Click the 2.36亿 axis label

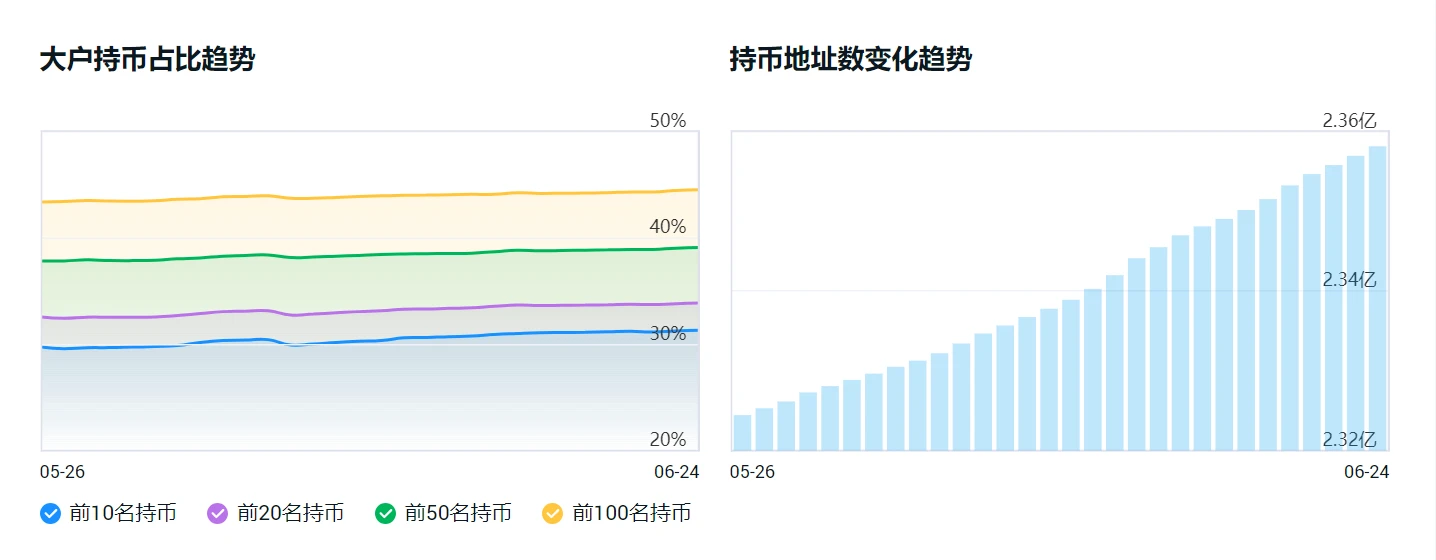click(1349, 121)
